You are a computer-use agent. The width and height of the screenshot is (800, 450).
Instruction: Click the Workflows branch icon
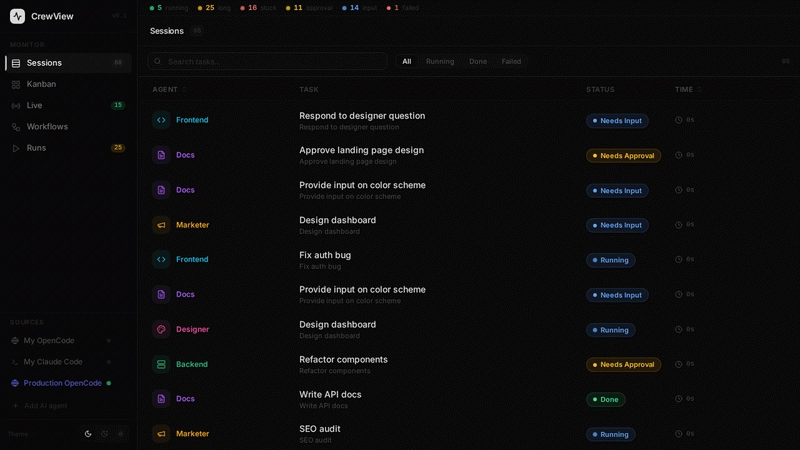tap(16, 127)
